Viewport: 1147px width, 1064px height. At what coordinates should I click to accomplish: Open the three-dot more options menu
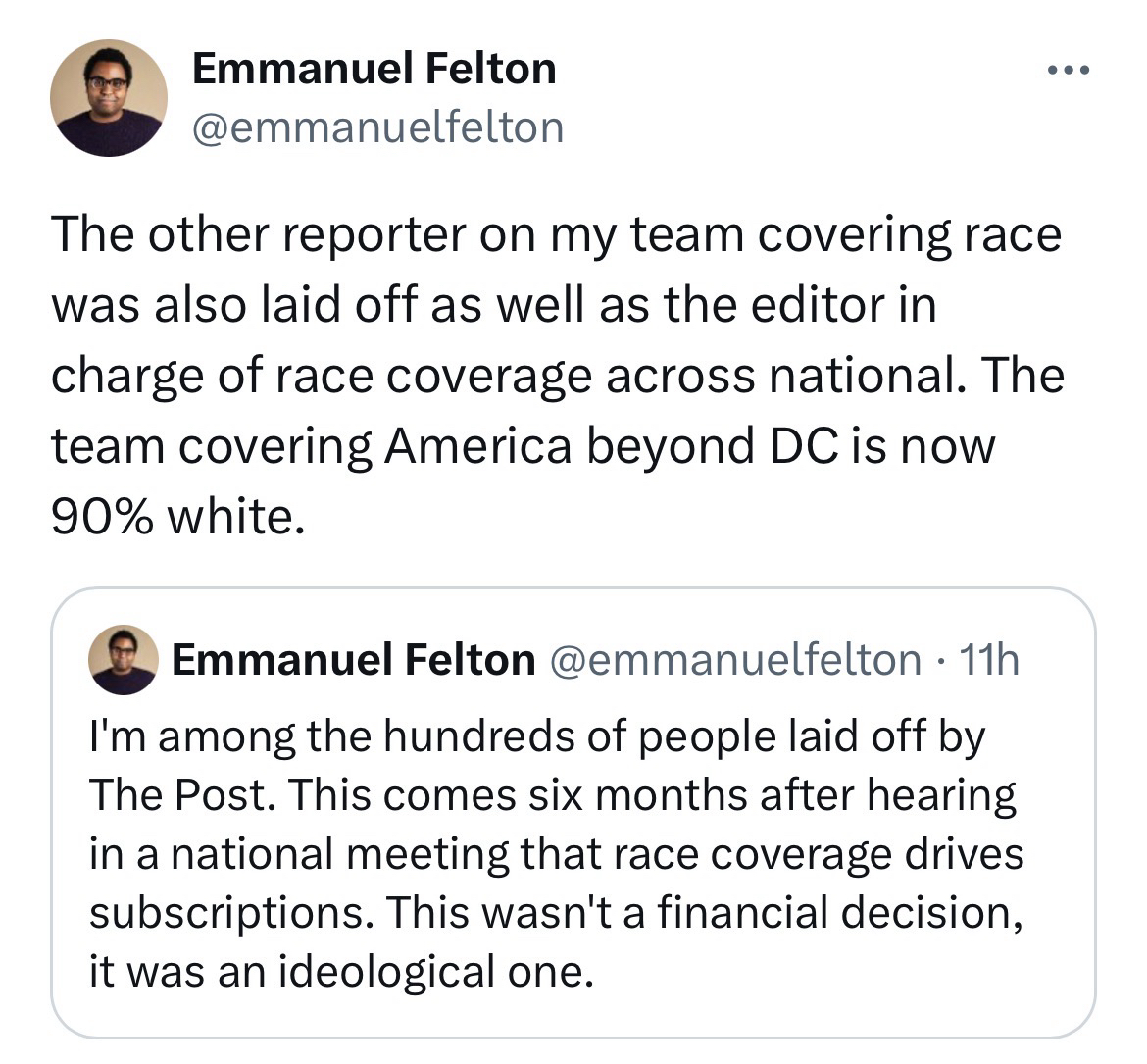tap(1068, 70)
